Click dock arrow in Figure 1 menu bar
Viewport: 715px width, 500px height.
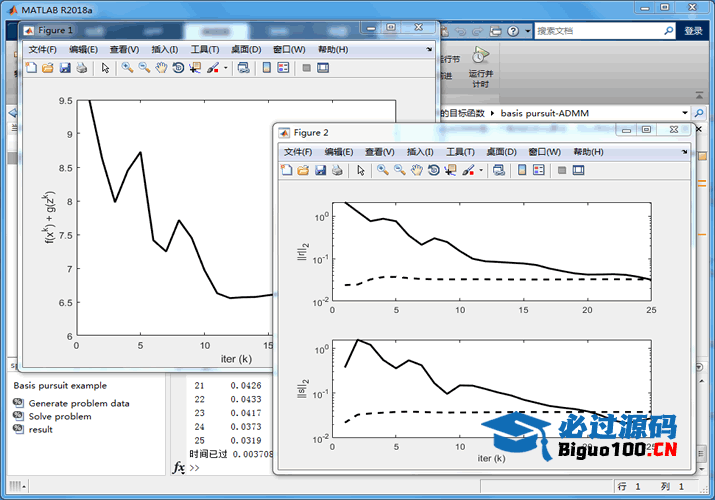(x=429, y=49)
